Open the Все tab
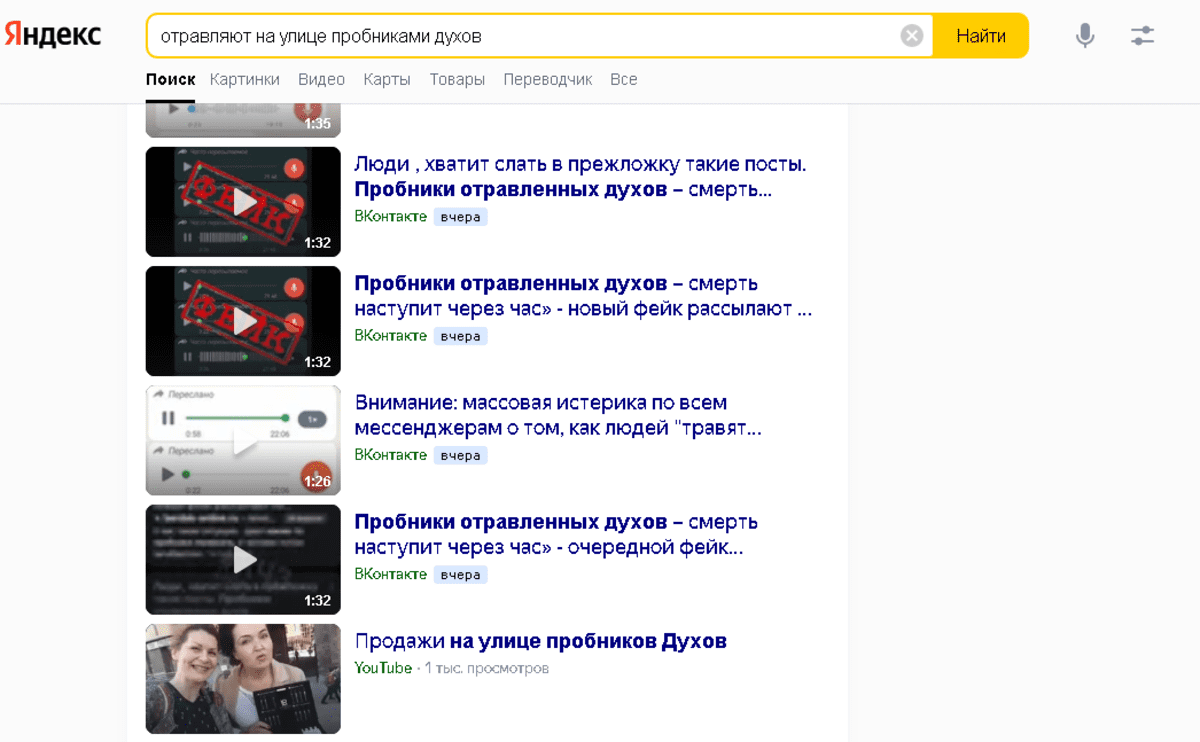The width and height of the screenshot is (1200, 742). pos(624,79)
